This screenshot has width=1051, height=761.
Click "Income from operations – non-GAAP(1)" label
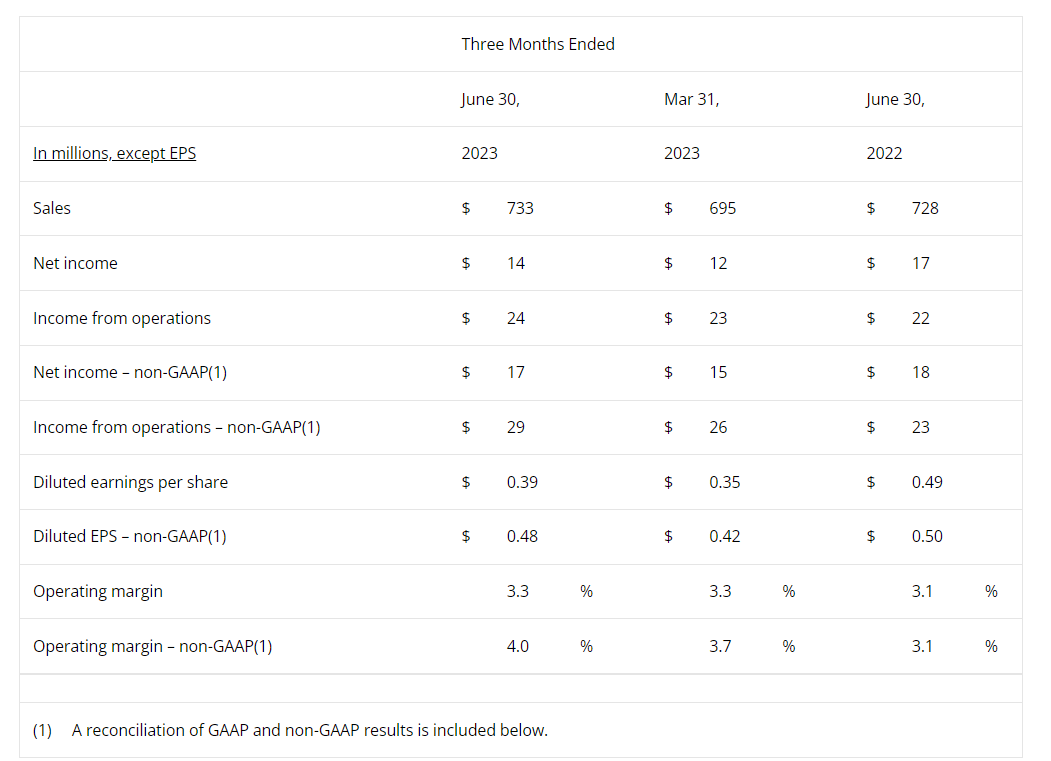coord(177,427)
